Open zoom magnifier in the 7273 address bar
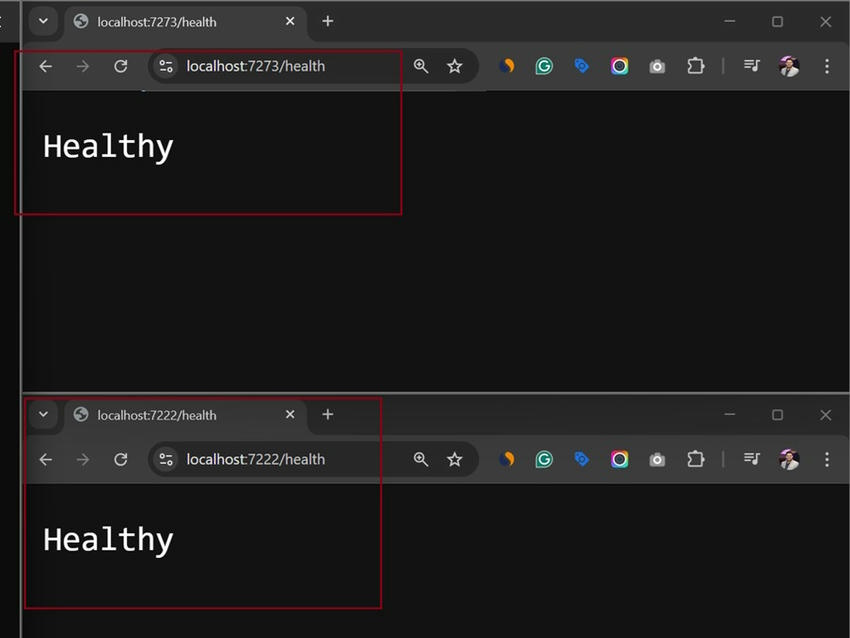Screen dimensions: 850x638 [x=421, y=66]
